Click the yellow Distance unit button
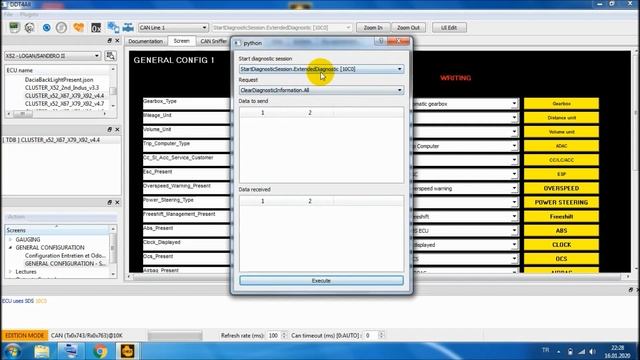Viewport: 640px width, 360px height. coord(561,118)
